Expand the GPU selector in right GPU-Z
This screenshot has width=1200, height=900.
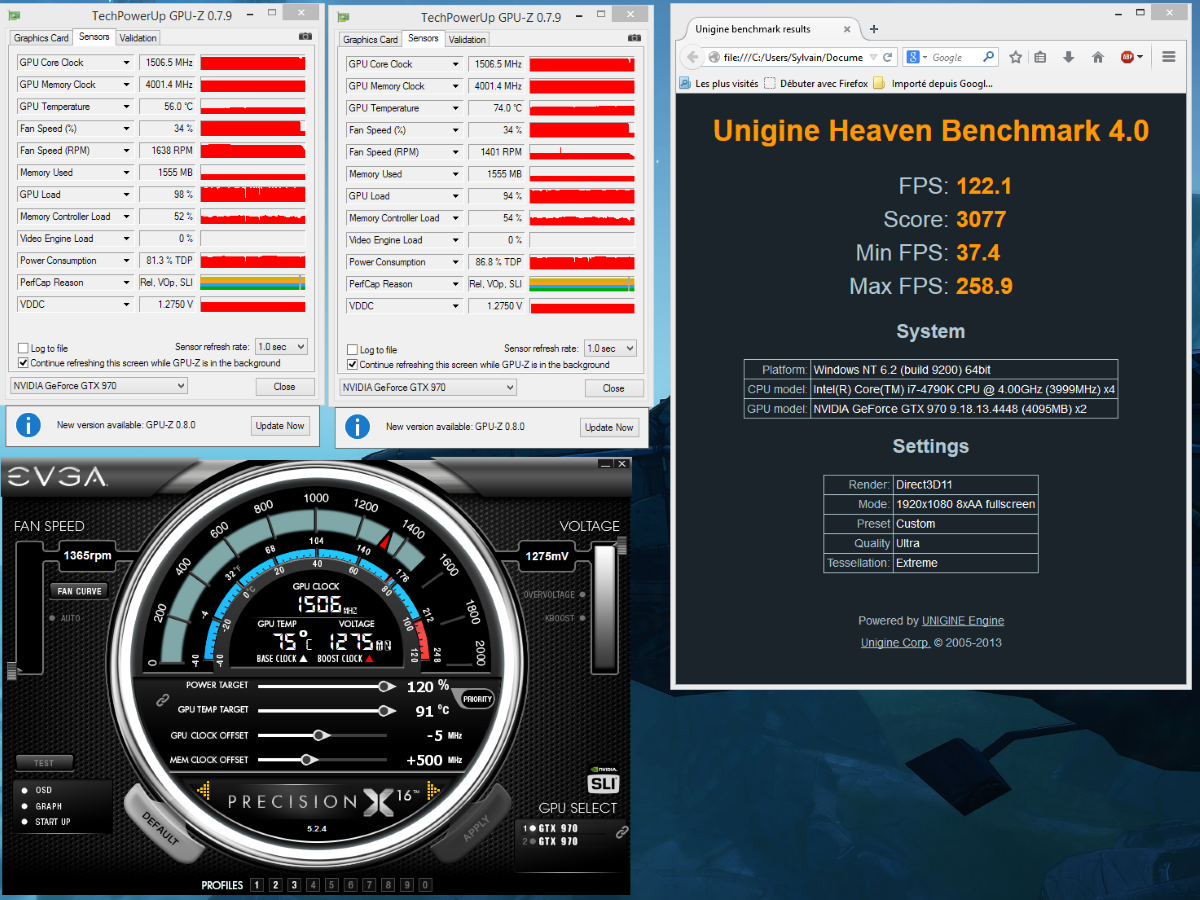pyautogui.click(x=428, y=388)
